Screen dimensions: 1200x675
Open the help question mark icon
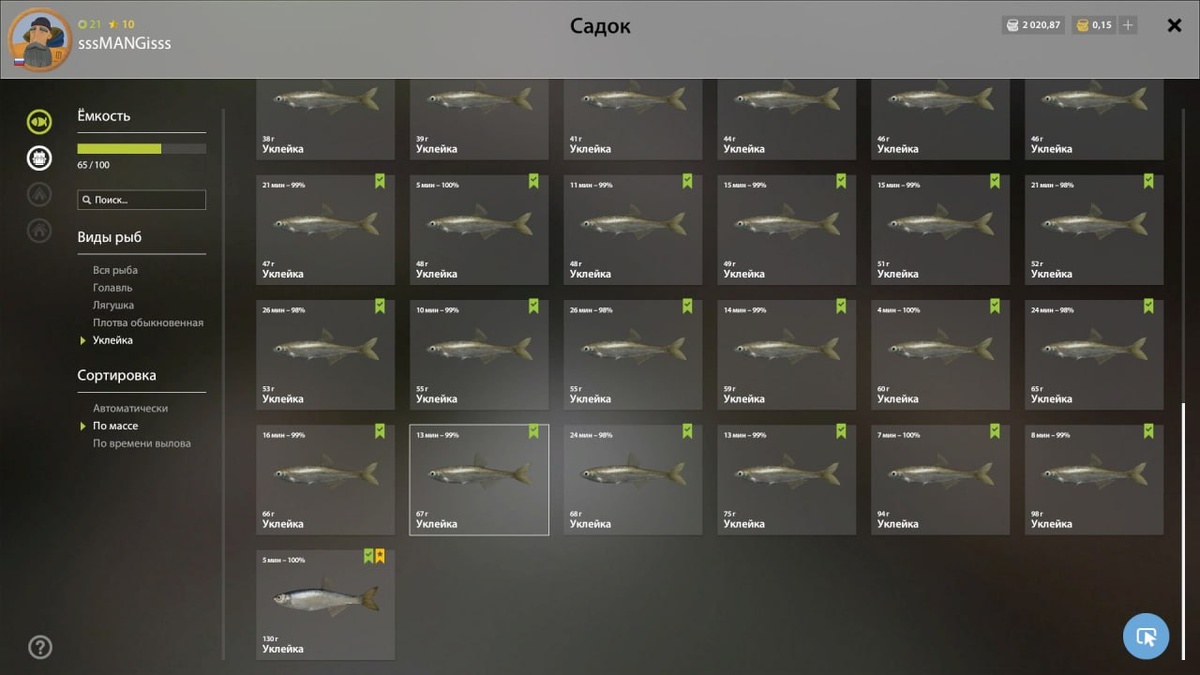40,647
